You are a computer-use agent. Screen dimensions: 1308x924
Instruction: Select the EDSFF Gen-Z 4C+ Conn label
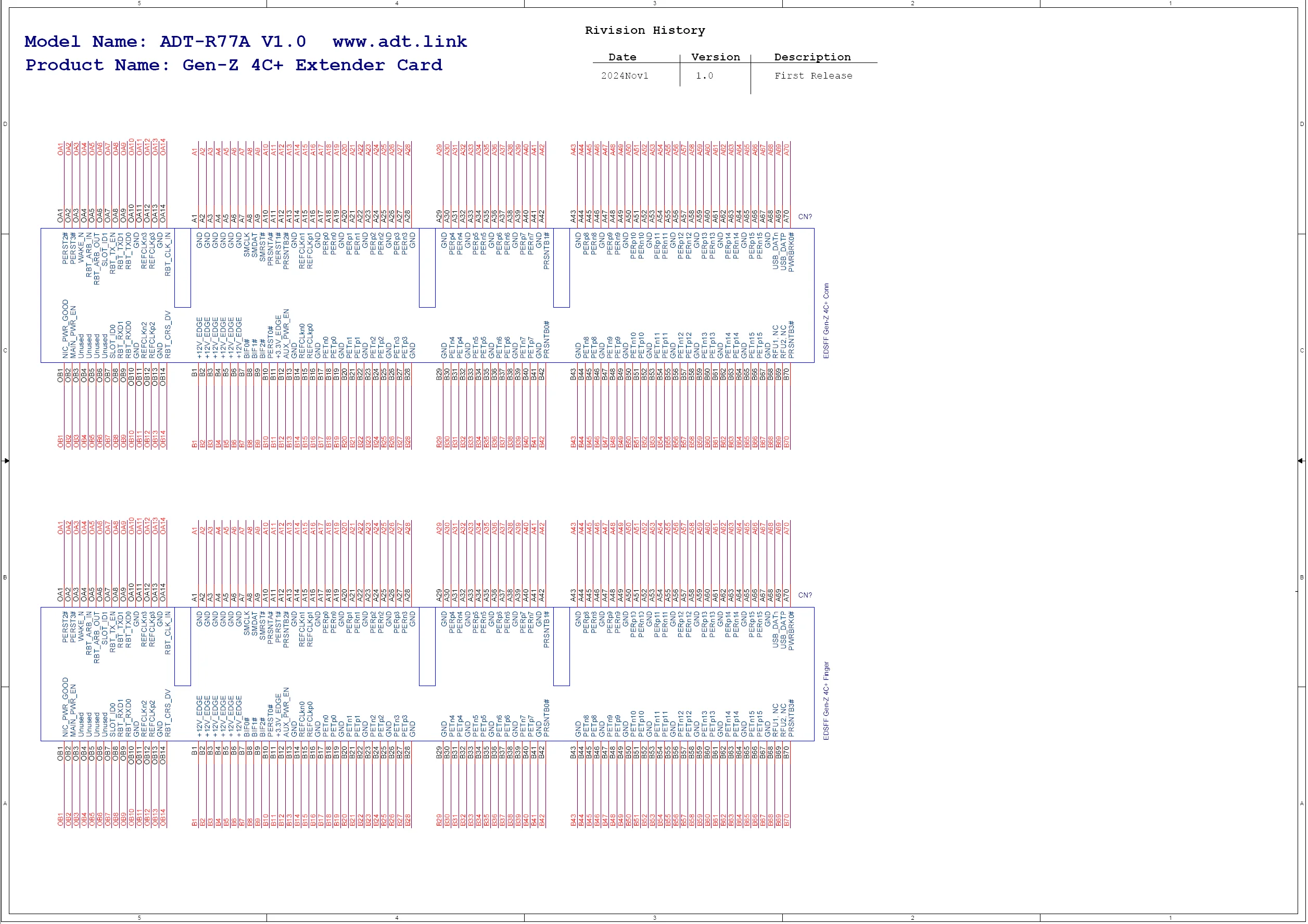click(826, 321)
